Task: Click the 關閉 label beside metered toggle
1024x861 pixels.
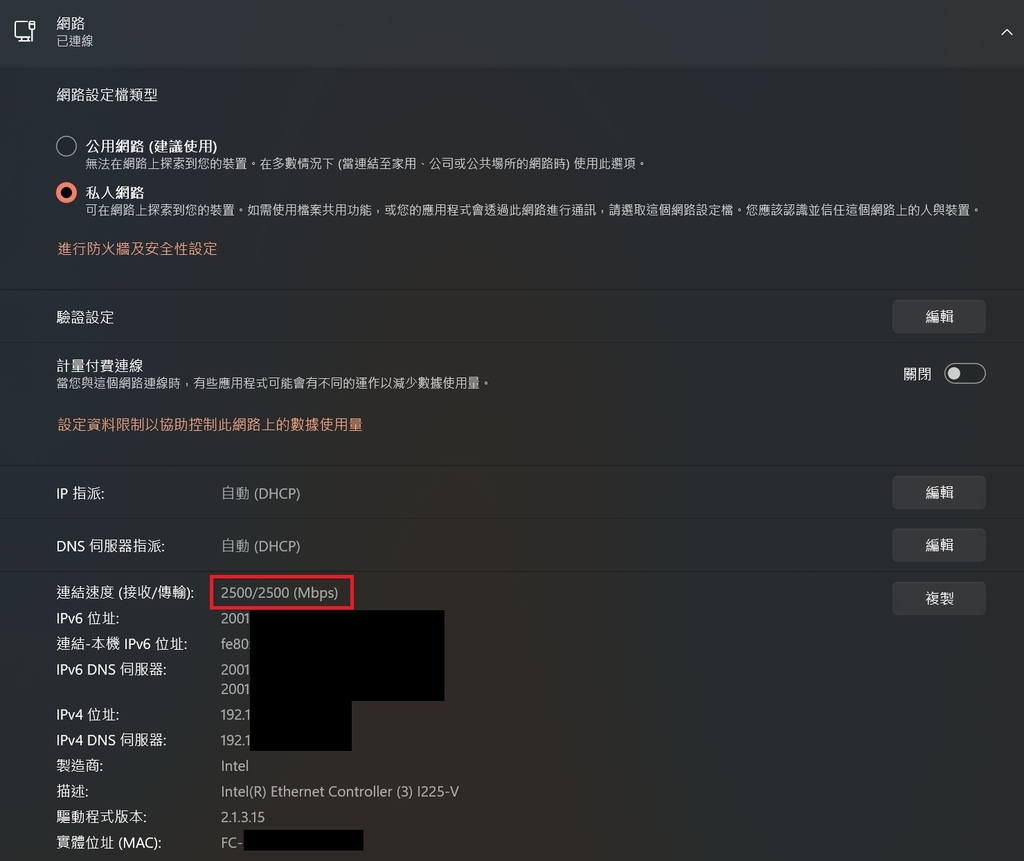Action: (x=917, y=374)
